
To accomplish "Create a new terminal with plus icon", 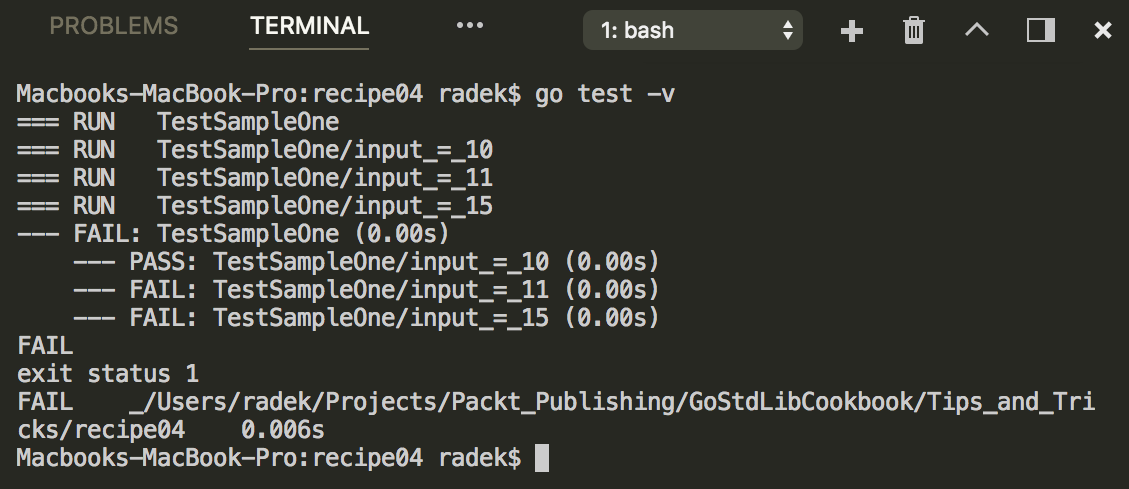I will 852,31.
